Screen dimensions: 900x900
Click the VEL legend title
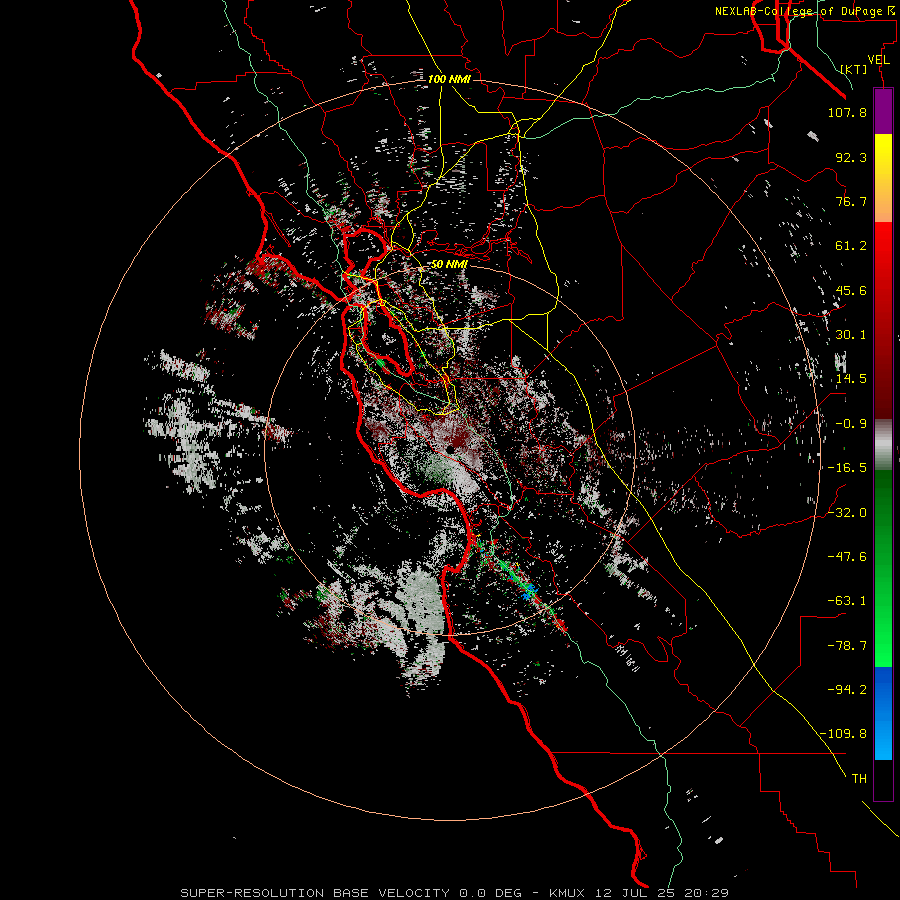tap(878, 60)
